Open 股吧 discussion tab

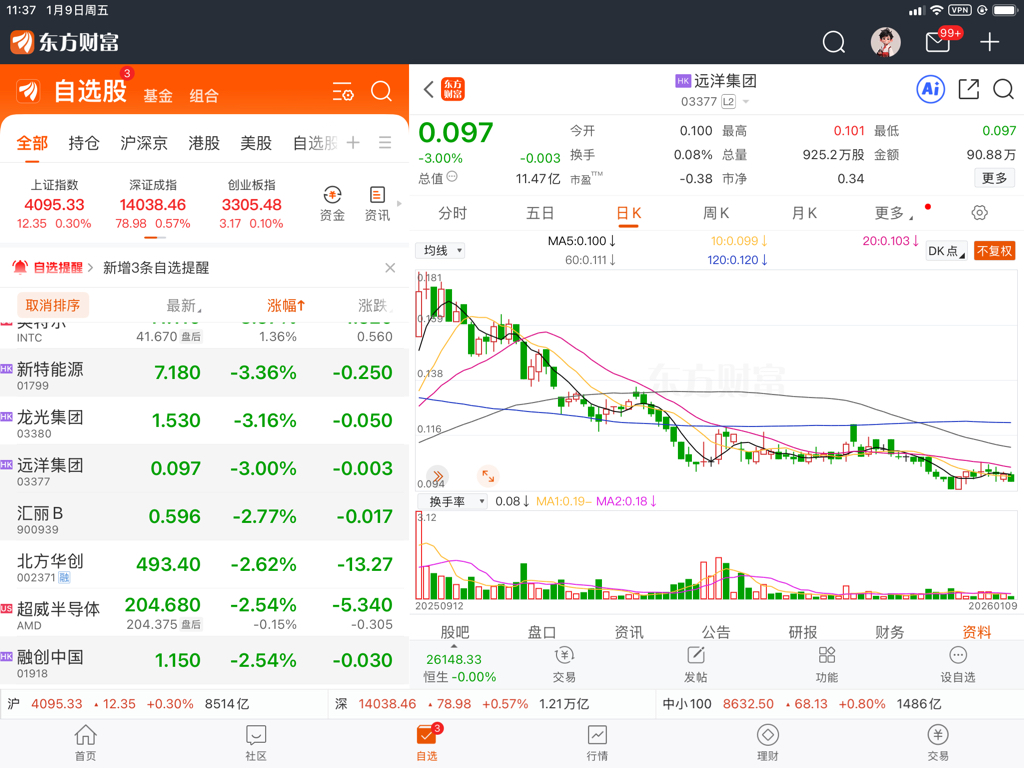(455, 632)
